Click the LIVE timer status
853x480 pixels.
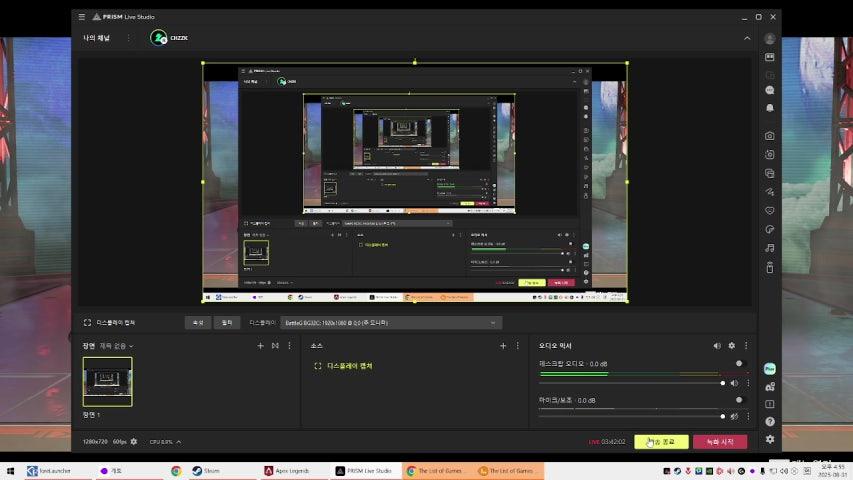coord(607,441)
